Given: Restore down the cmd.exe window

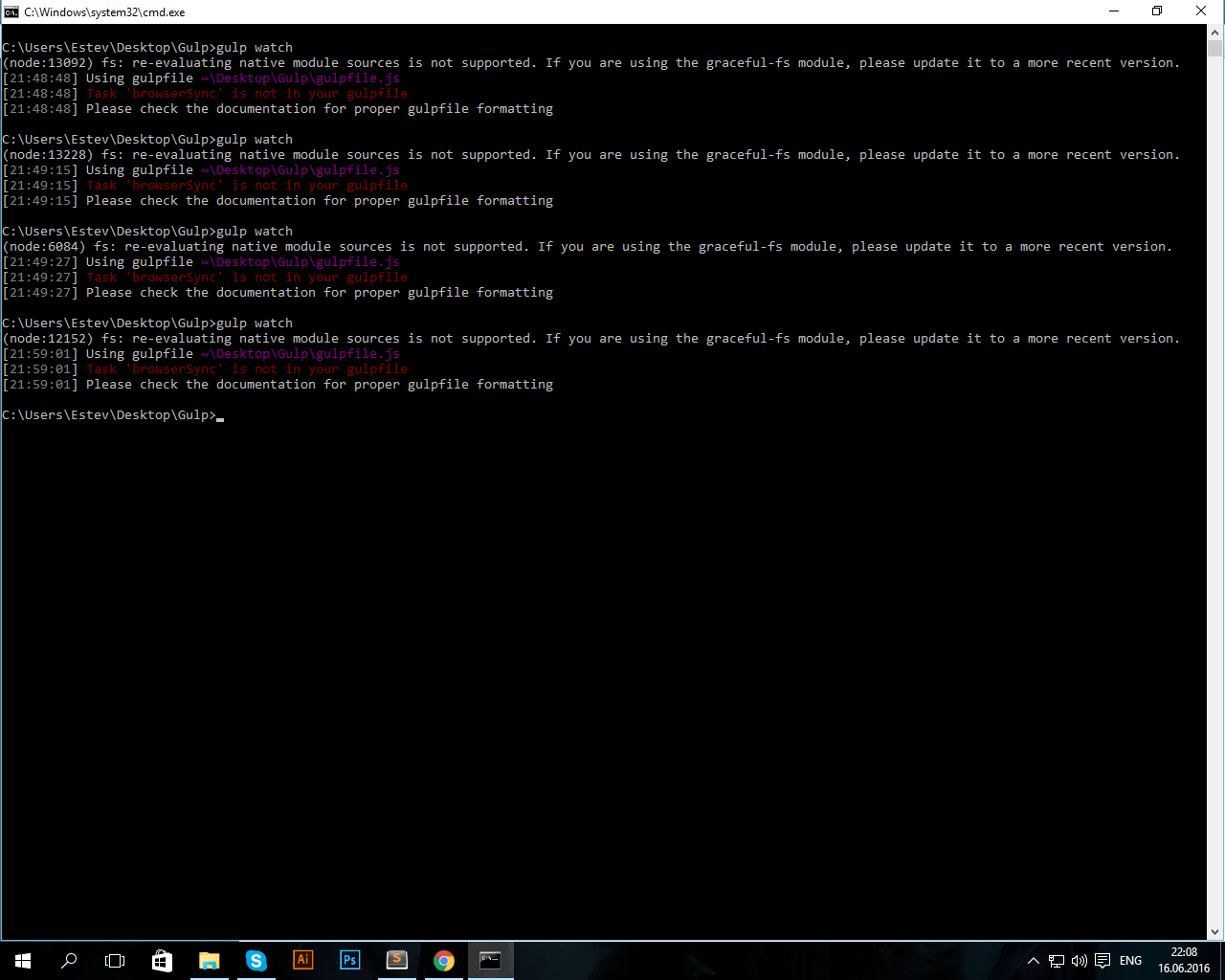Looking at the screenshot, I should coord(1157,11).
